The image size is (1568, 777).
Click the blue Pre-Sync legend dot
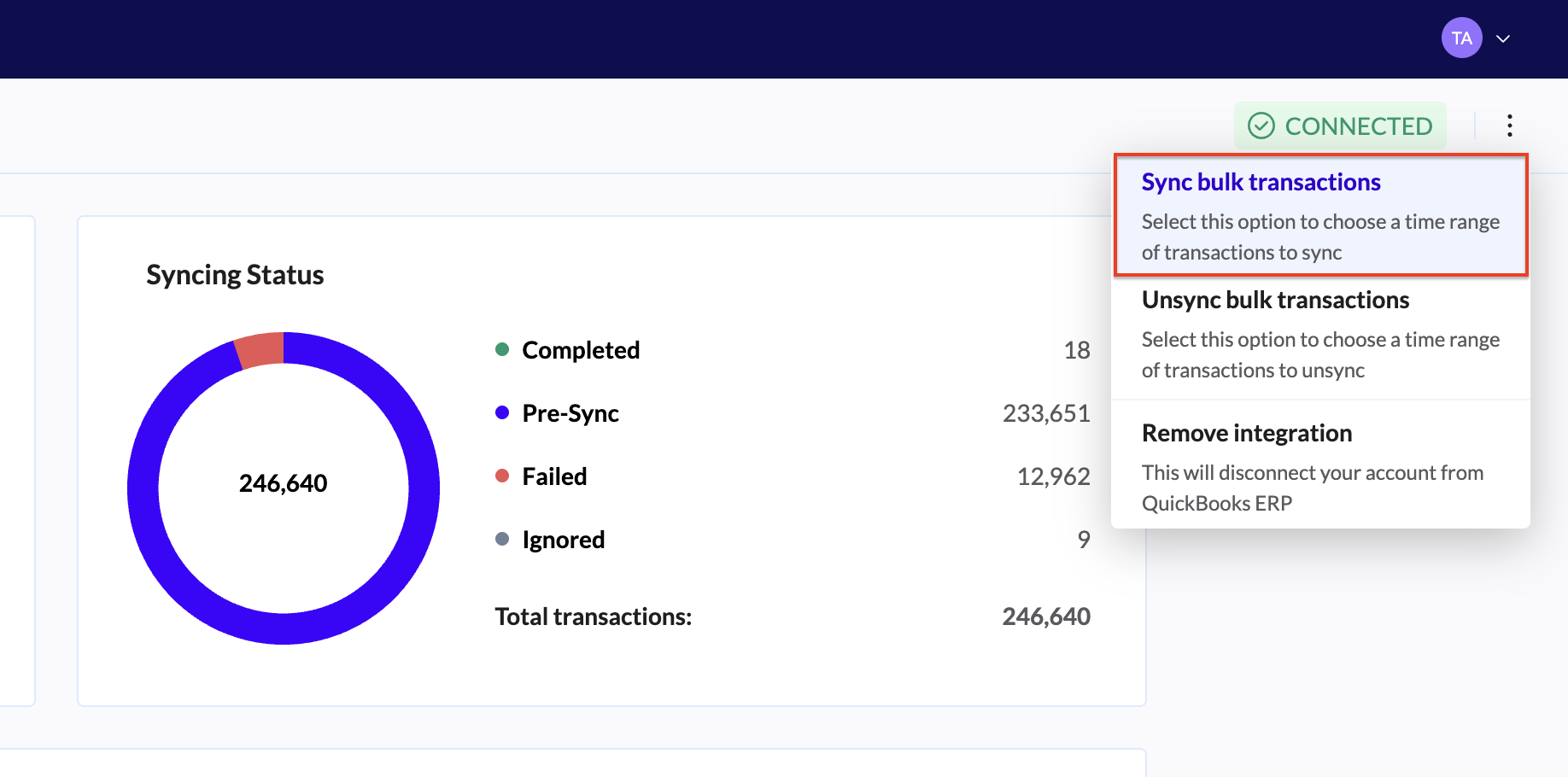point(502,412)
